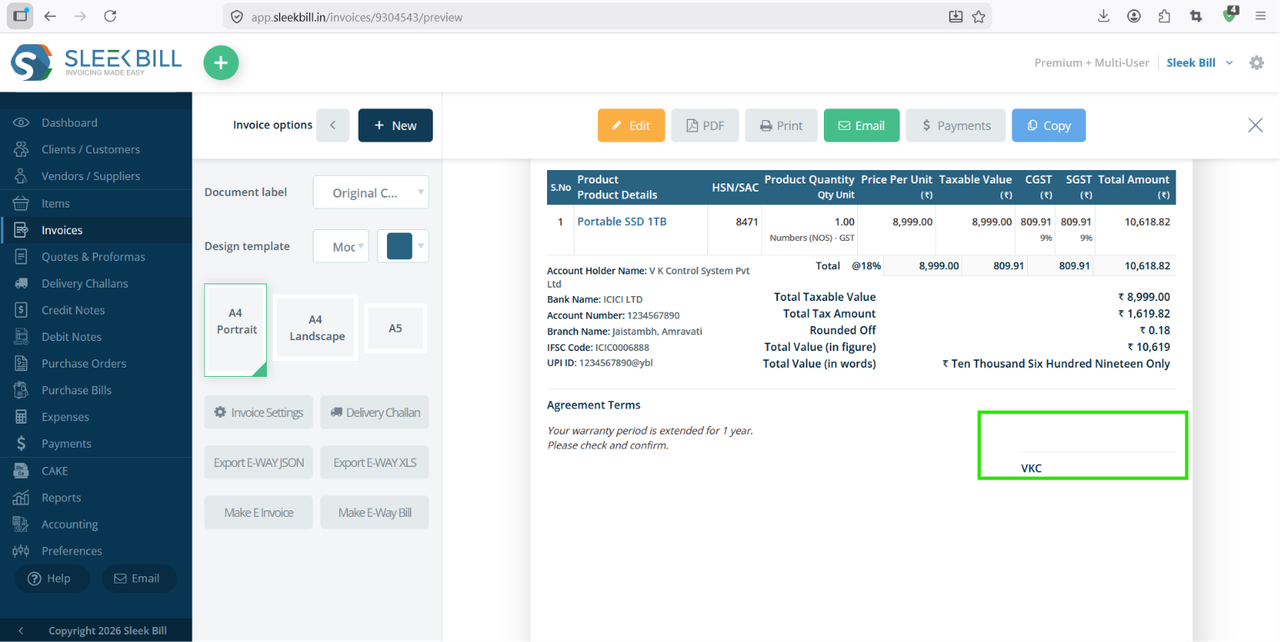The image size is (1280, 642).
Task: Click the green plus create button
Action: point(221,63)
